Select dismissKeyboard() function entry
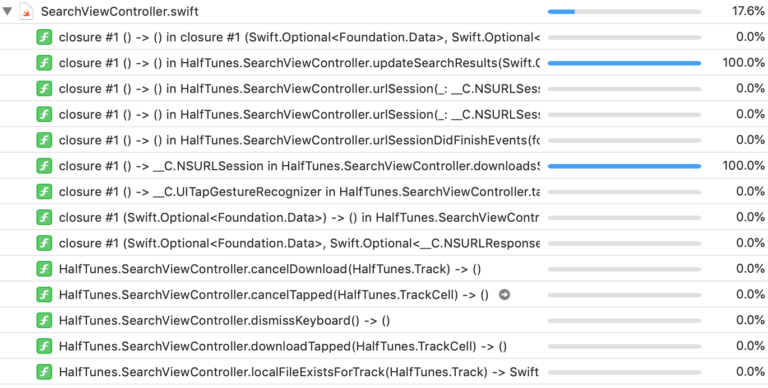The image size is (768, 388). (x=384, y=320)
